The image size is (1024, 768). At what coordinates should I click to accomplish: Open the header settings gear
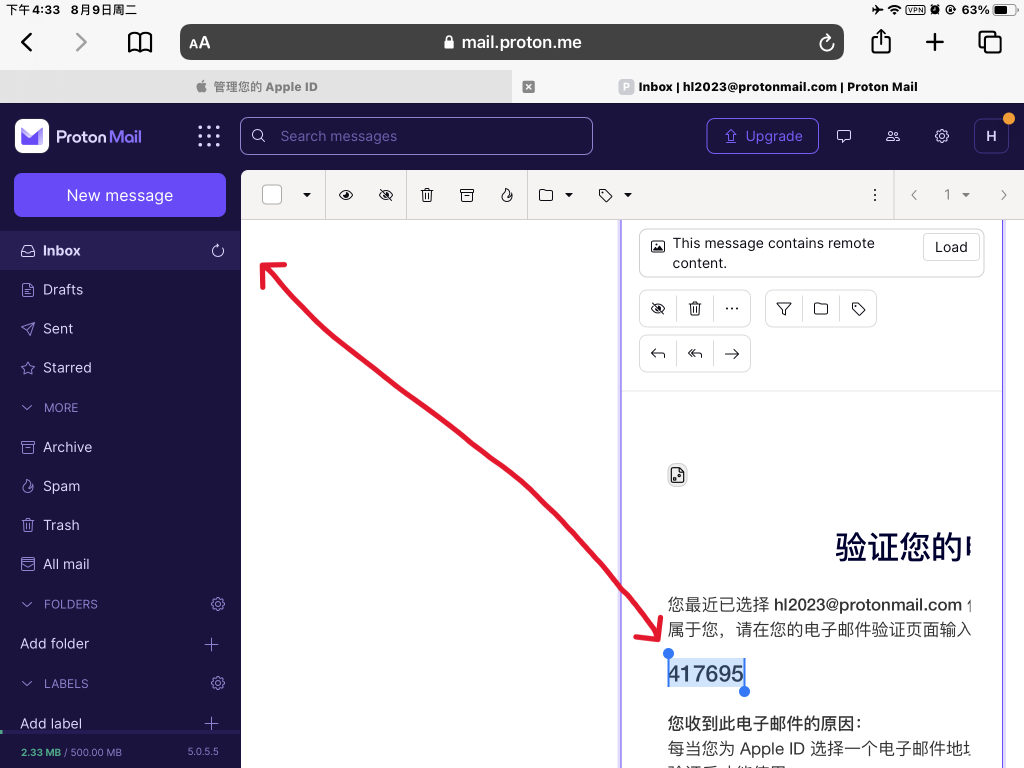[x=942, y=136]
